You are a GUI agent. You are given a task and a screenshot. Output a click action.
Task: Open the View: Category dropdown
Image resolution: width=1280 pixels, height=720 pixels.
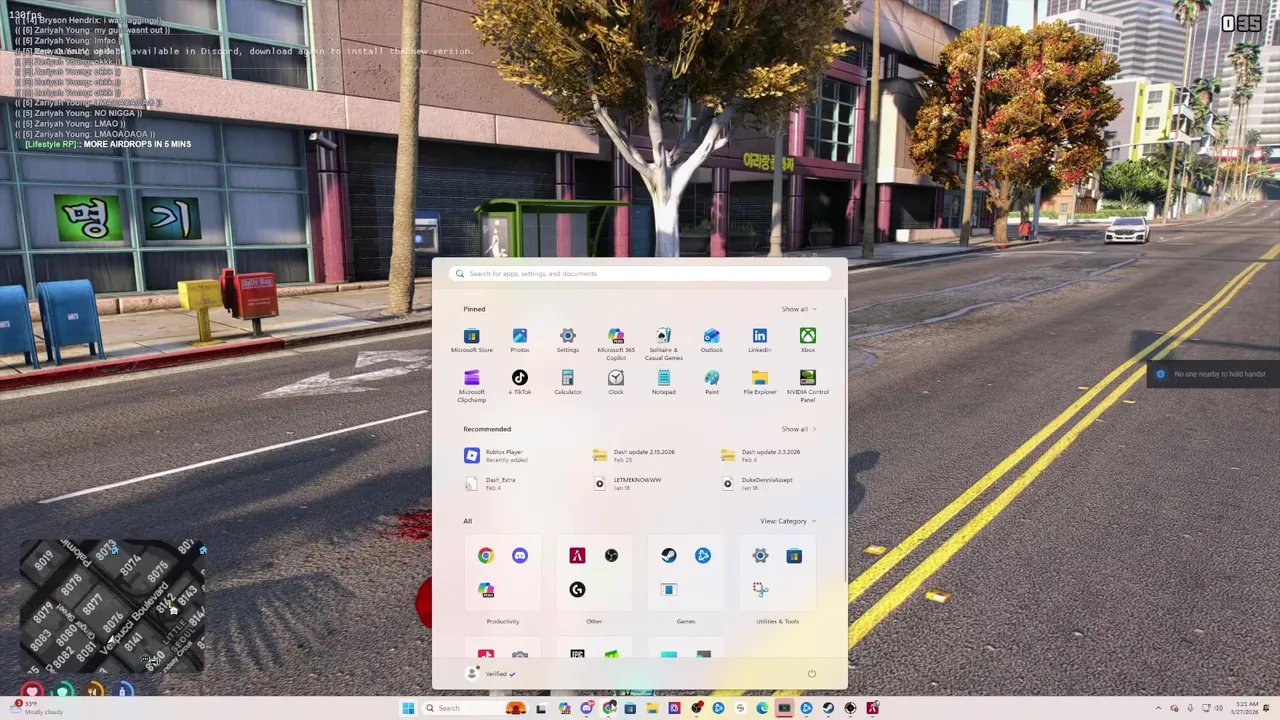(787, 521)
